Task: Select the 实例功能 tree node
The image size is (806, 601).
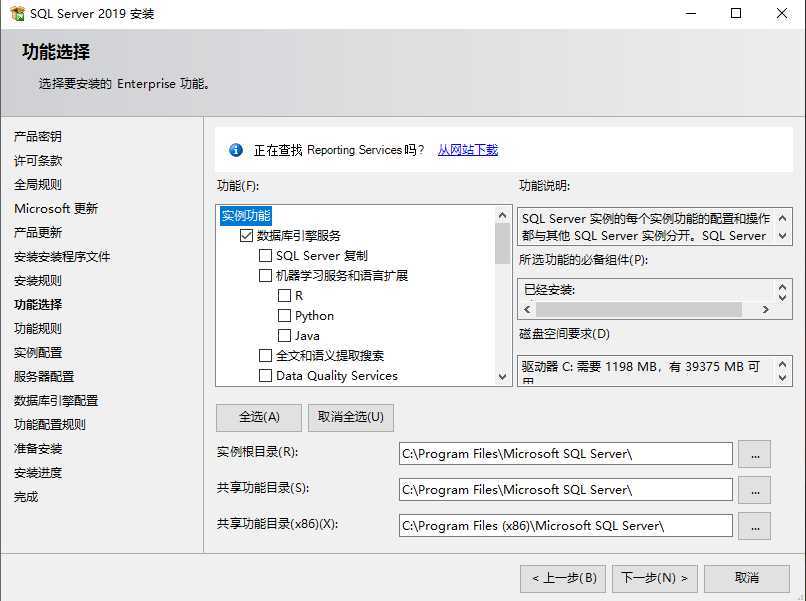Action: click(246, 215)
